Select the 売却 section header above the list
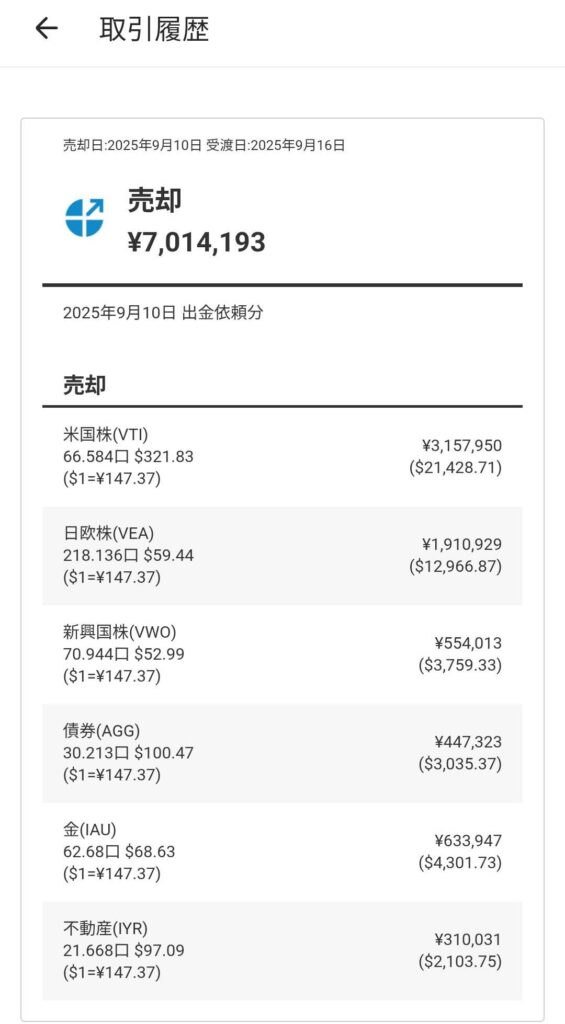 [x=85, y=385]
